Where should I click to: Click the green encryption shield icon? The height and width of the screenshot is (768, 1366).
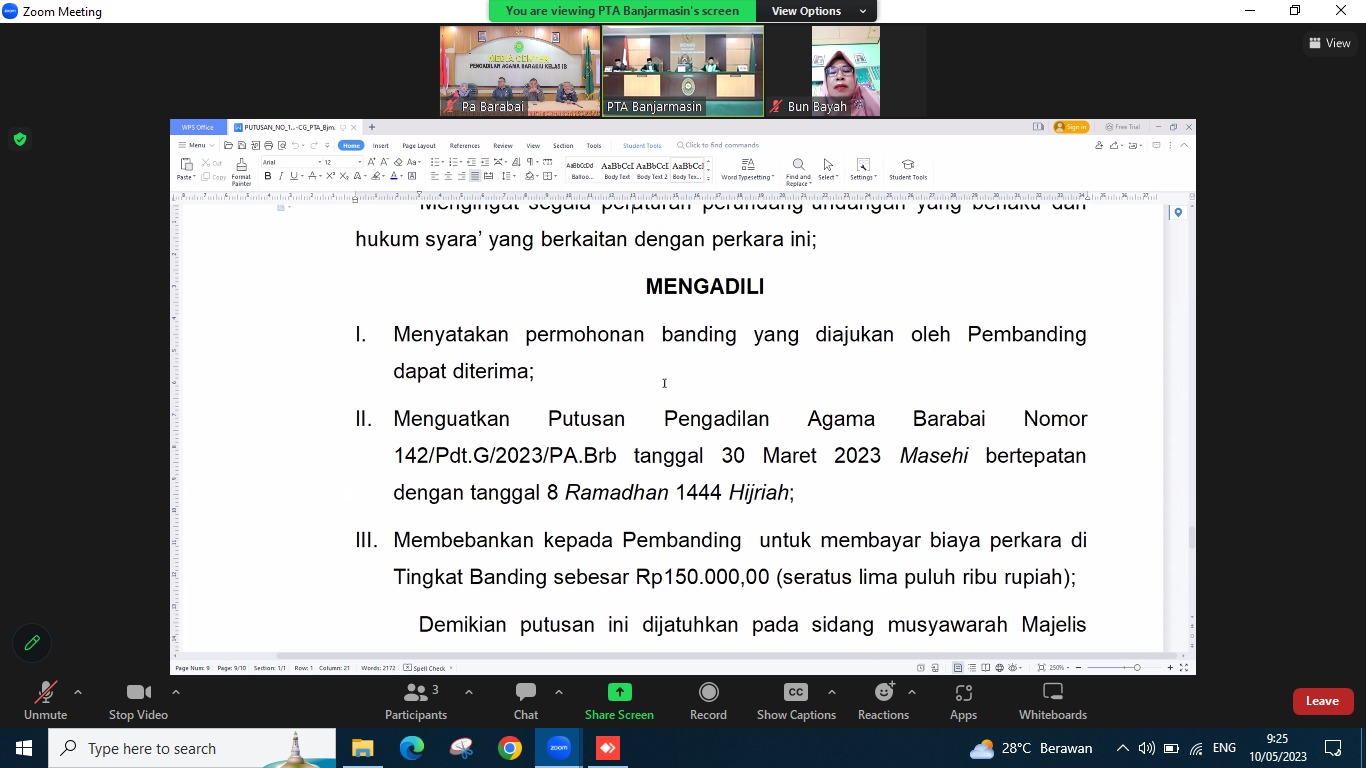pyautogui.click(x=19, y=139)
